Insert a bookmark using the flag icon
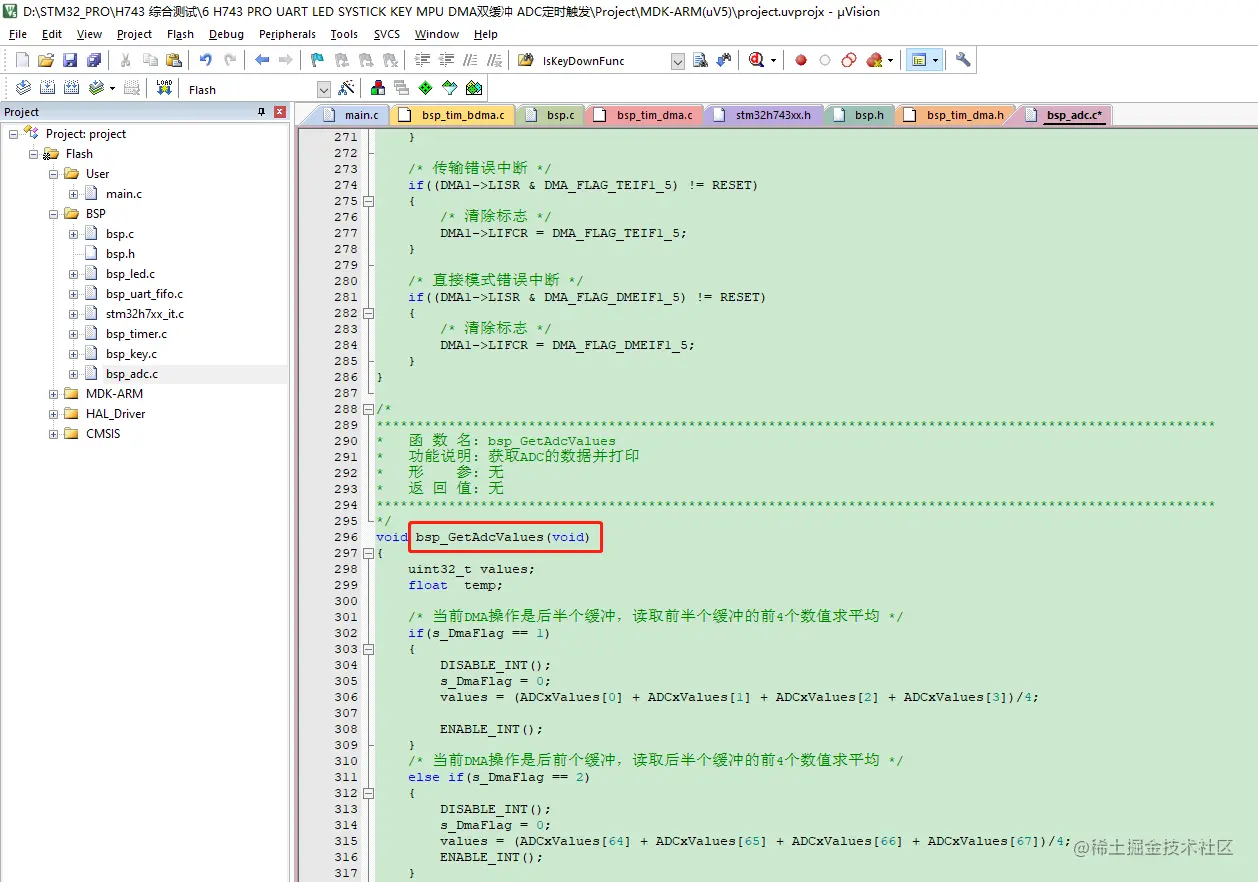The height and width of the screenshot is (882, 1258). point(317,60)
